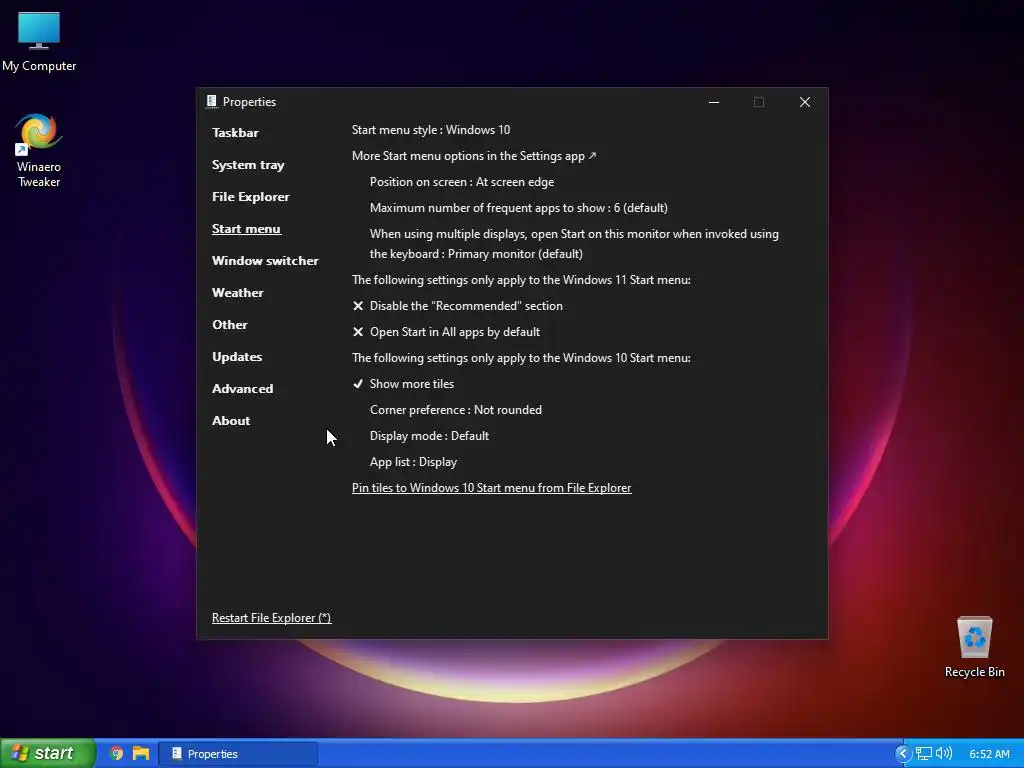The image size is (1024, 768).
Task: Click "The following settings only apply to the Windows 10 Start menu:"
Action: [x=521, y=358]
